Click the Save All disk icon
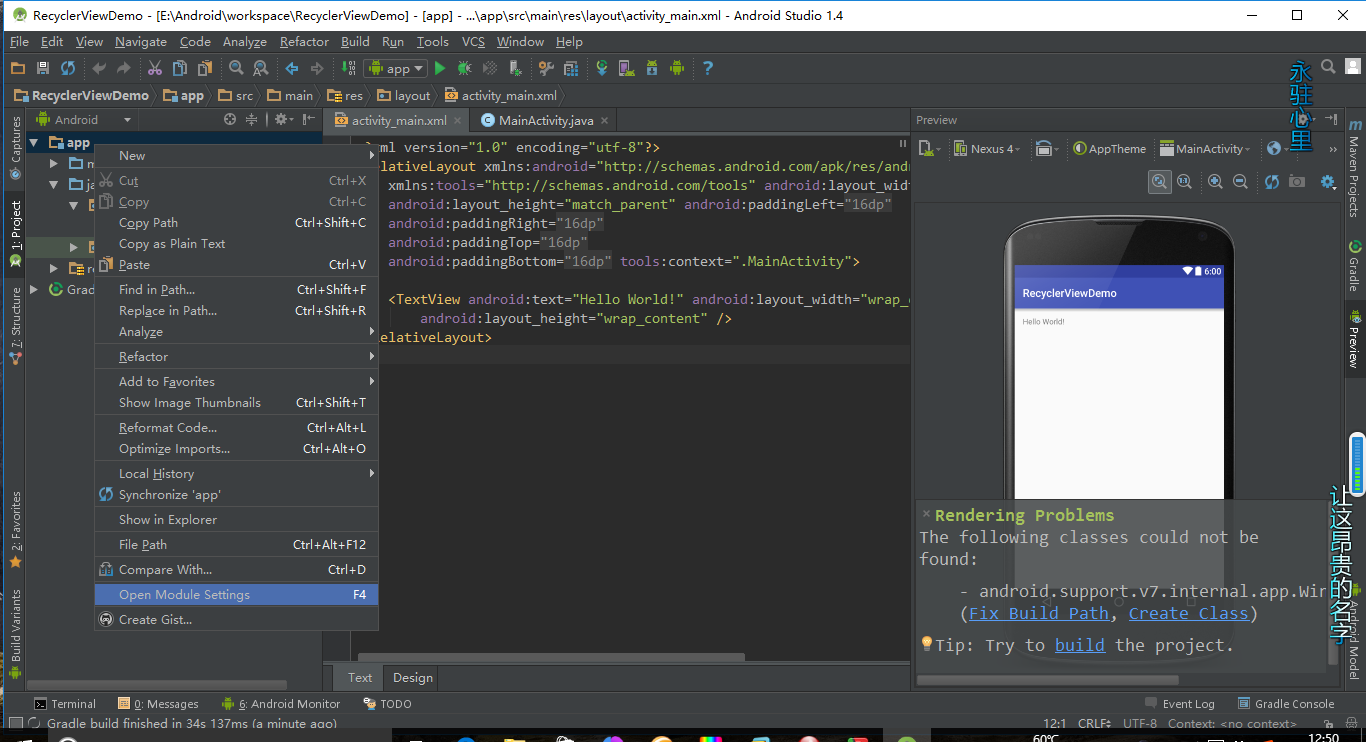 point(42,68)
